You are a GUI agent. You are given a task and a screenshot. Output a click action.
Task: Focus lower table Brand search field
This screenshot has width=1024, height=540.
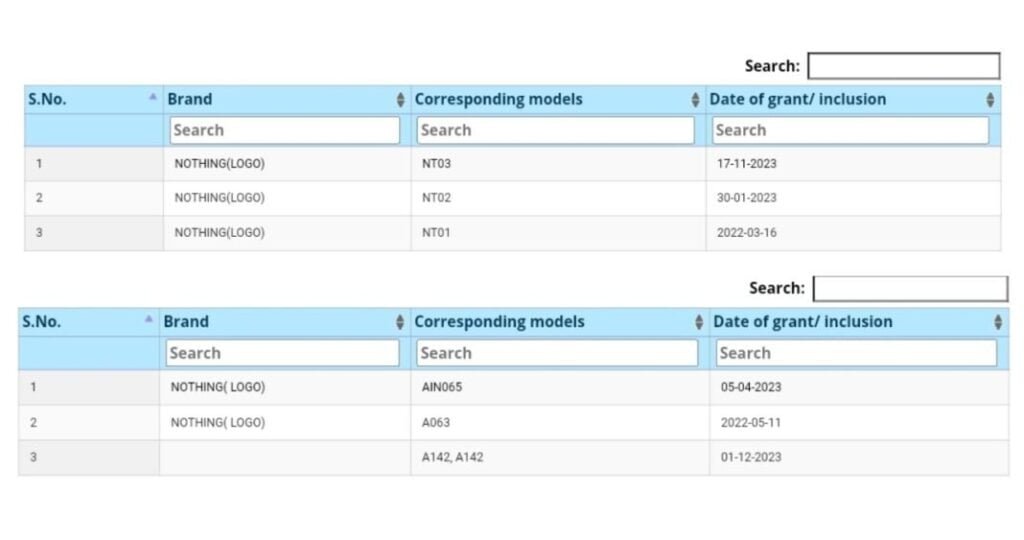point(282,353)
